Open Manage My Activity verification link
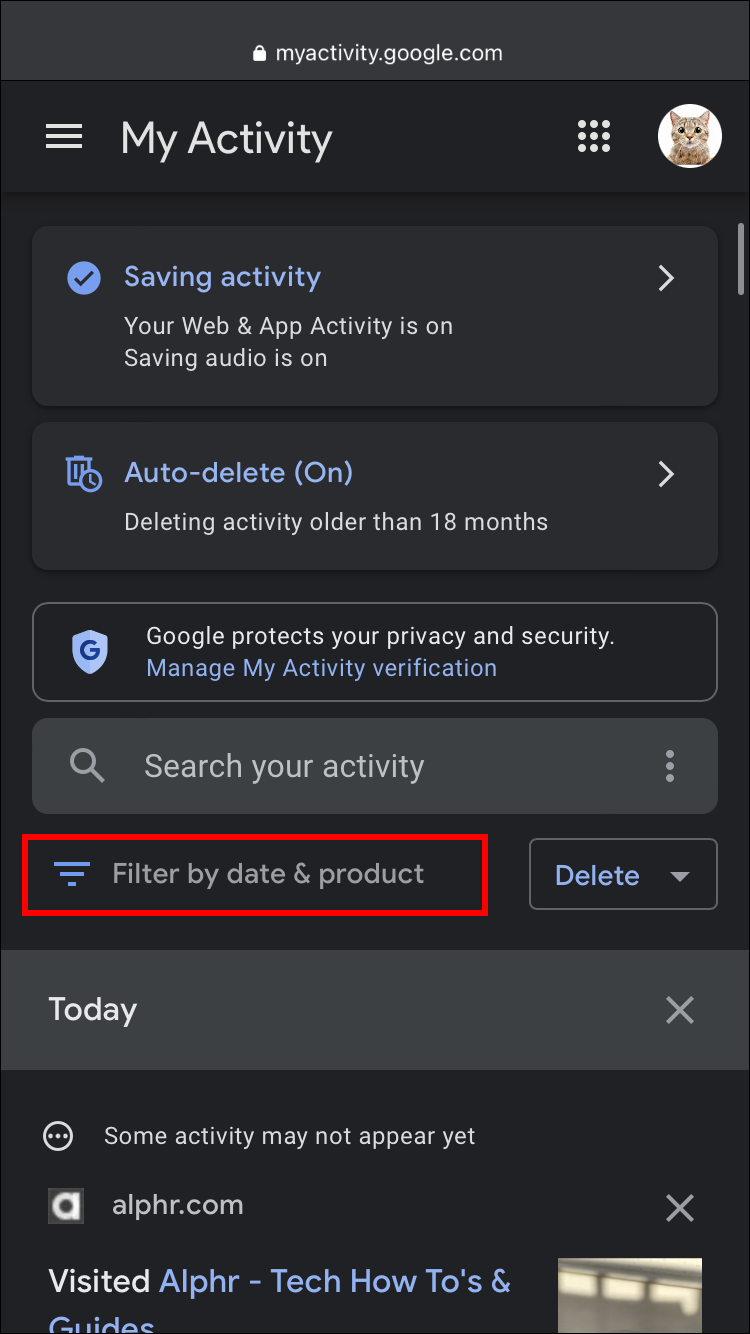750x1334 pixels. [321, 668]
